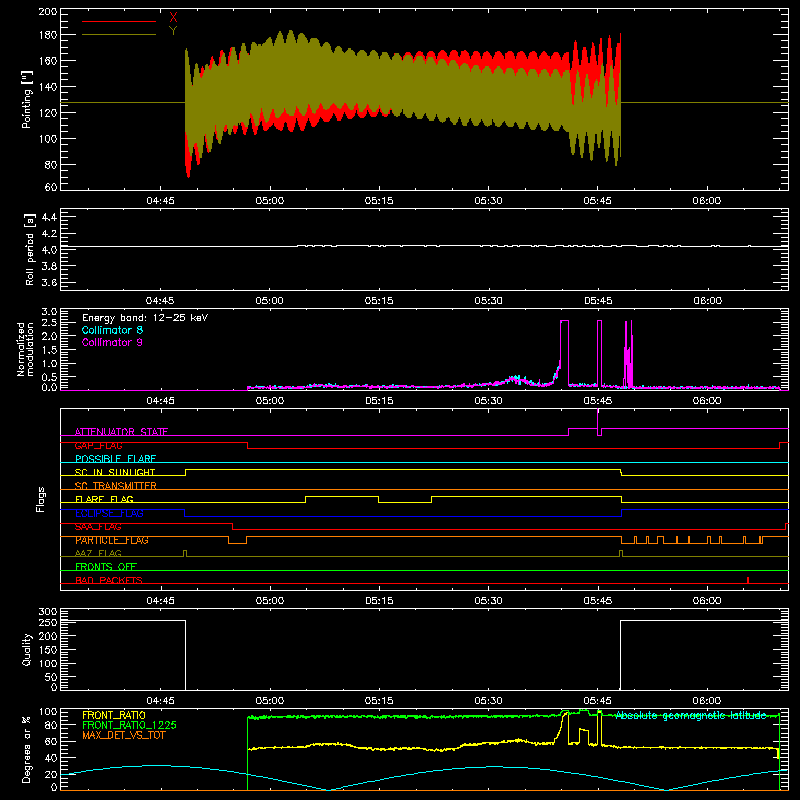Click the 4.4 tick on Roll period axis
This screenshot has width=800, height=800.
click(49, 217)
